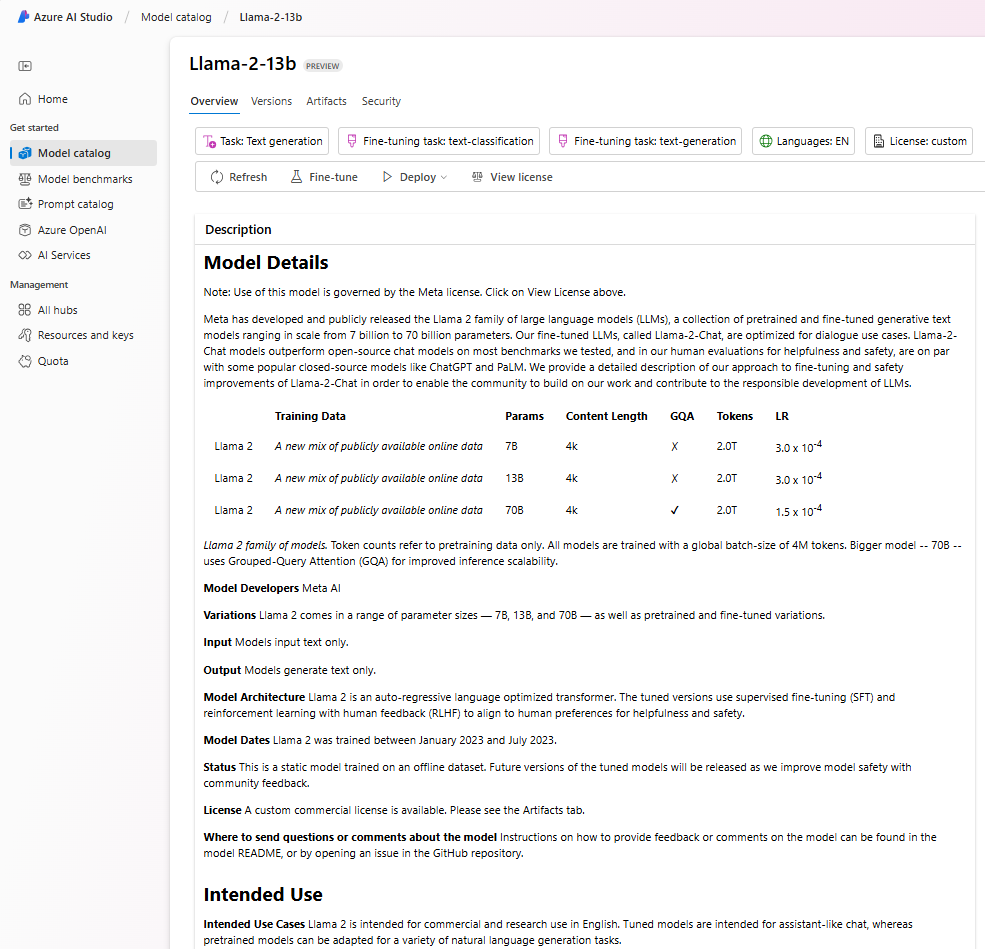Open Resources and keys page
The image size is (985, 949).
tap(85, 335)
